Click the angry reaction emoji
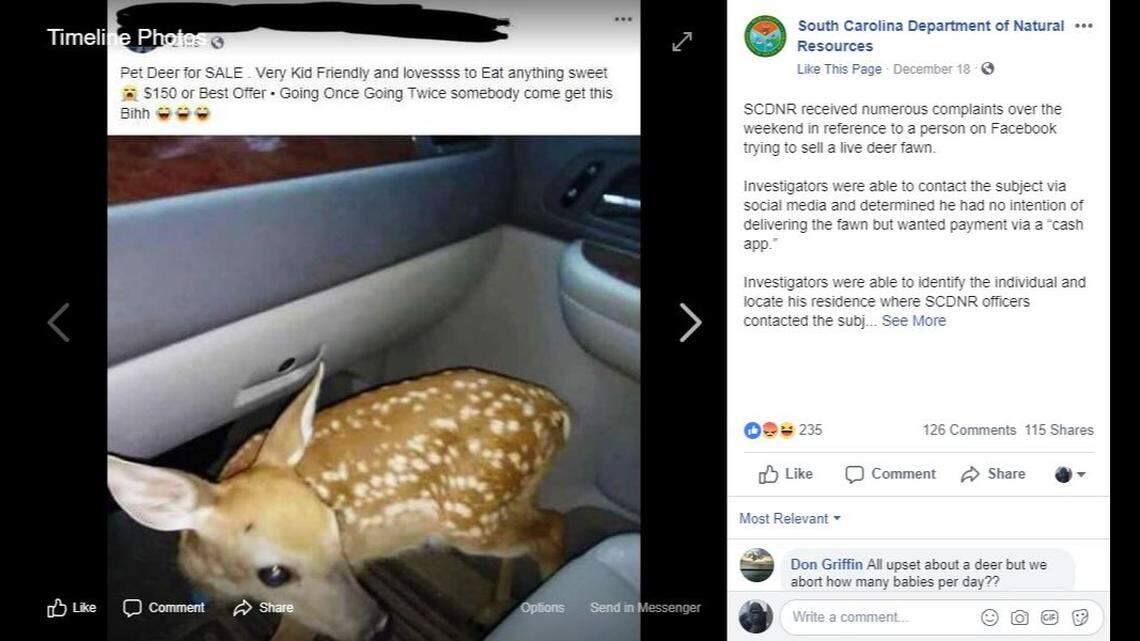1140x641 pixels. [767, 430]
